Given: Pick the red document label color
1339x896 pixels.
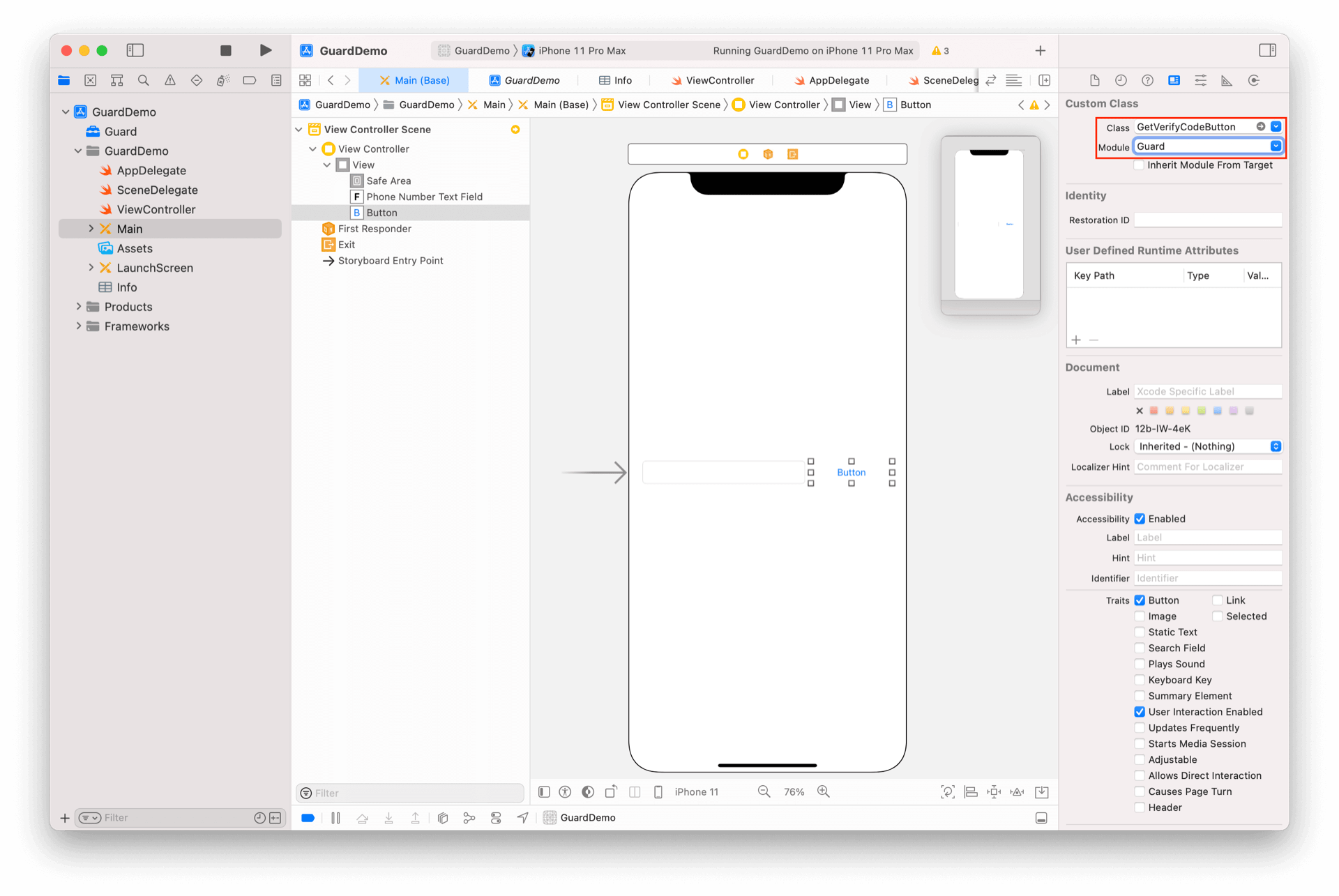Looking at the screenshot, I should pos(1153,411).
